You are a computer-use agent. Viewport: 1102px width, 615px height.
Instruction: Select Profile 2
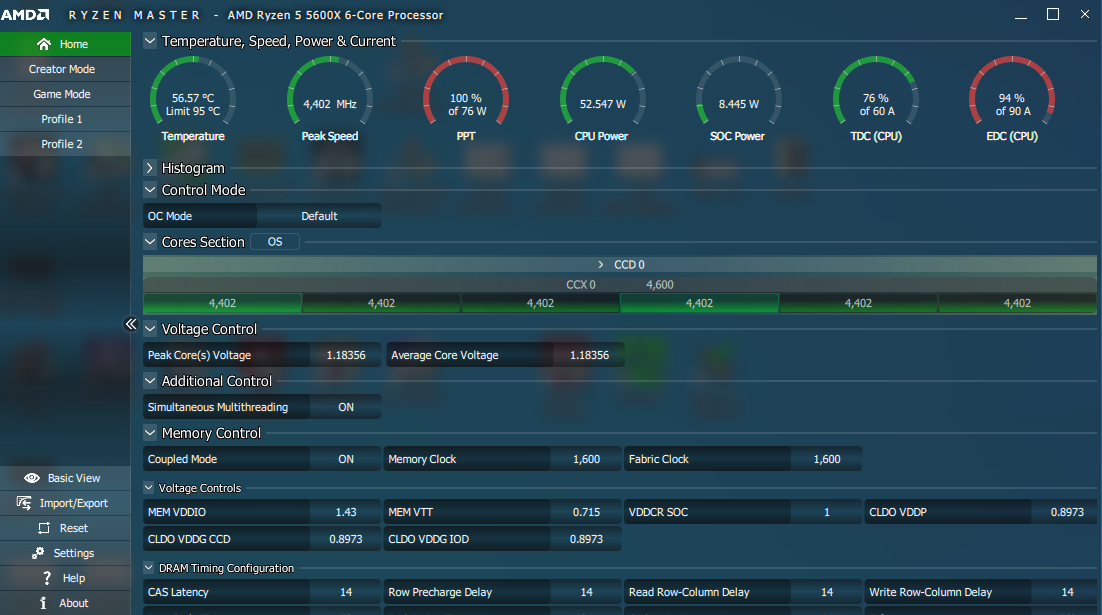tap(65, 144)
